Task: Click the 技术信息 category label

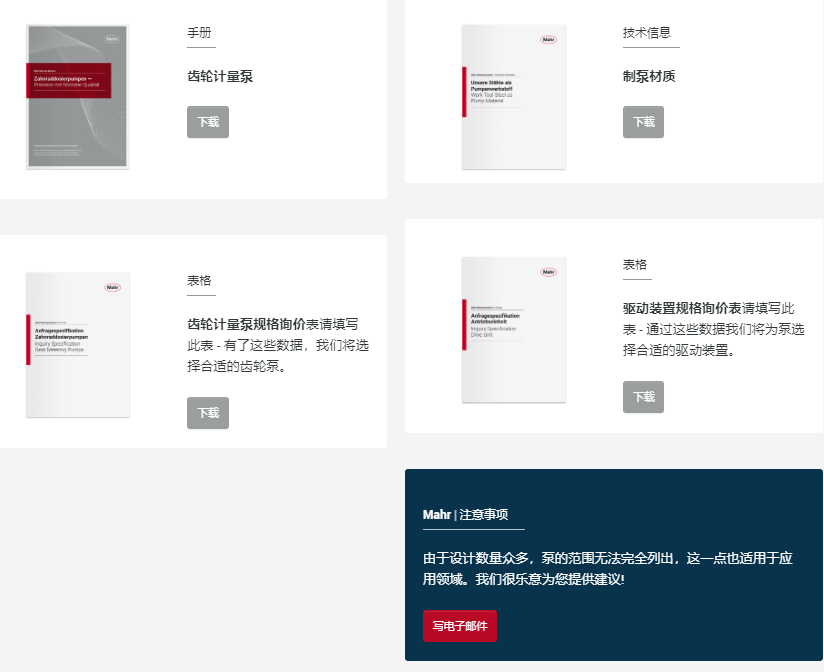Action: coord(647,33)
